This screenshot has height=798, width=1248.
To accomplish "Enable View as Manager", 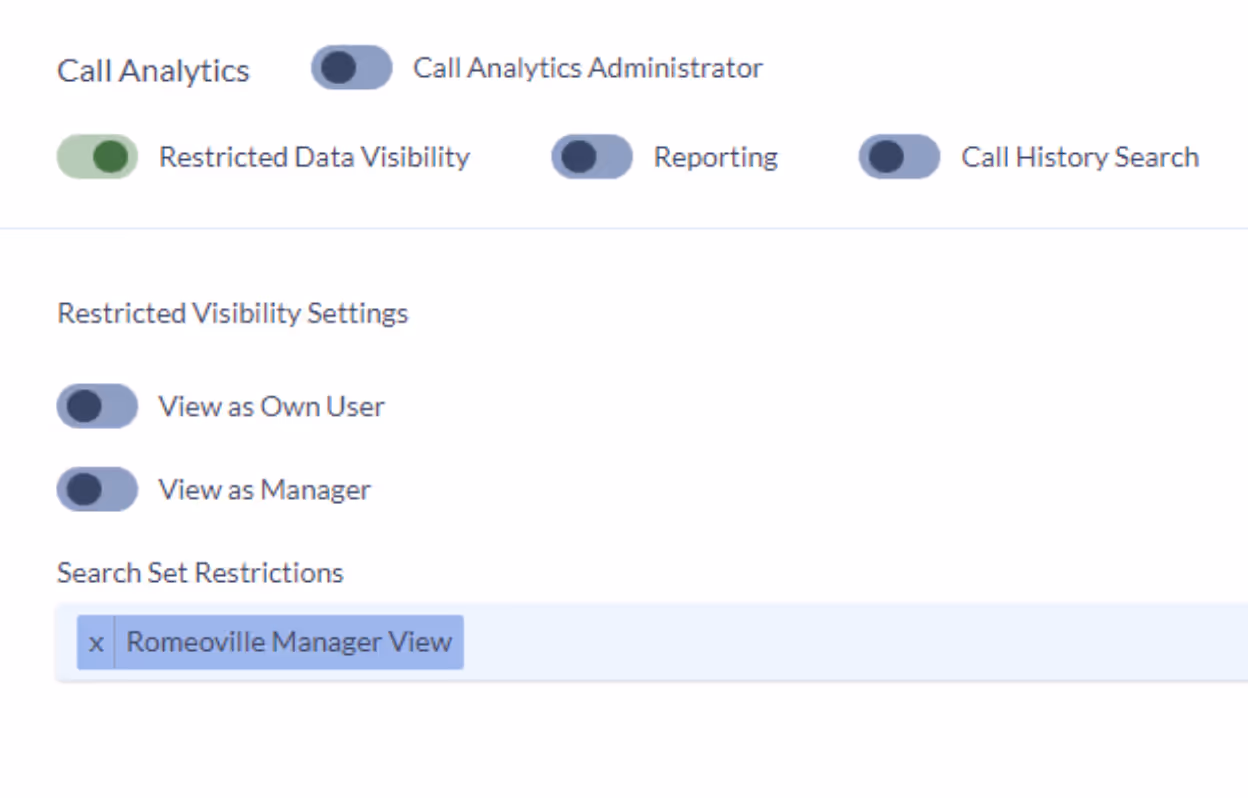I will [x=97, y=489].
